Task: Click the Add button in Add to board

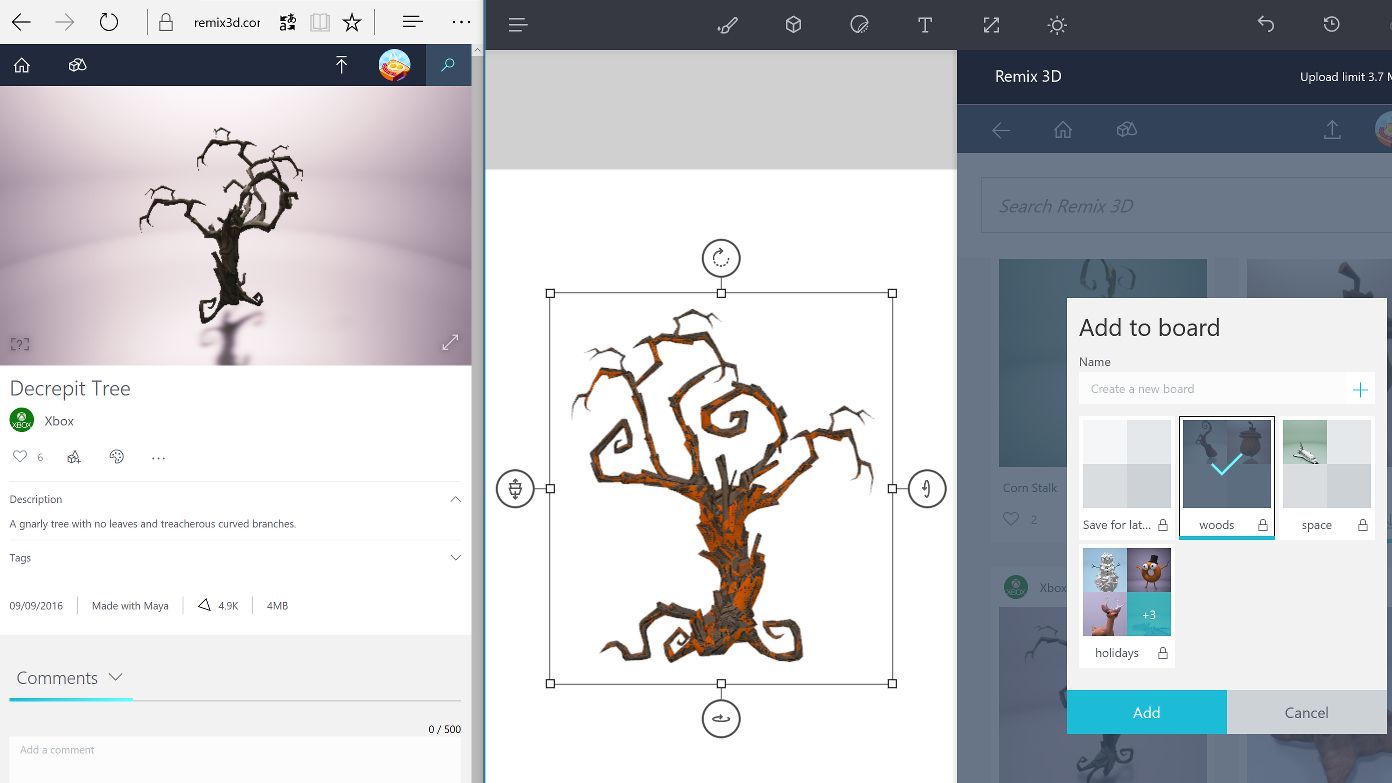Action: coord(1146,712)
